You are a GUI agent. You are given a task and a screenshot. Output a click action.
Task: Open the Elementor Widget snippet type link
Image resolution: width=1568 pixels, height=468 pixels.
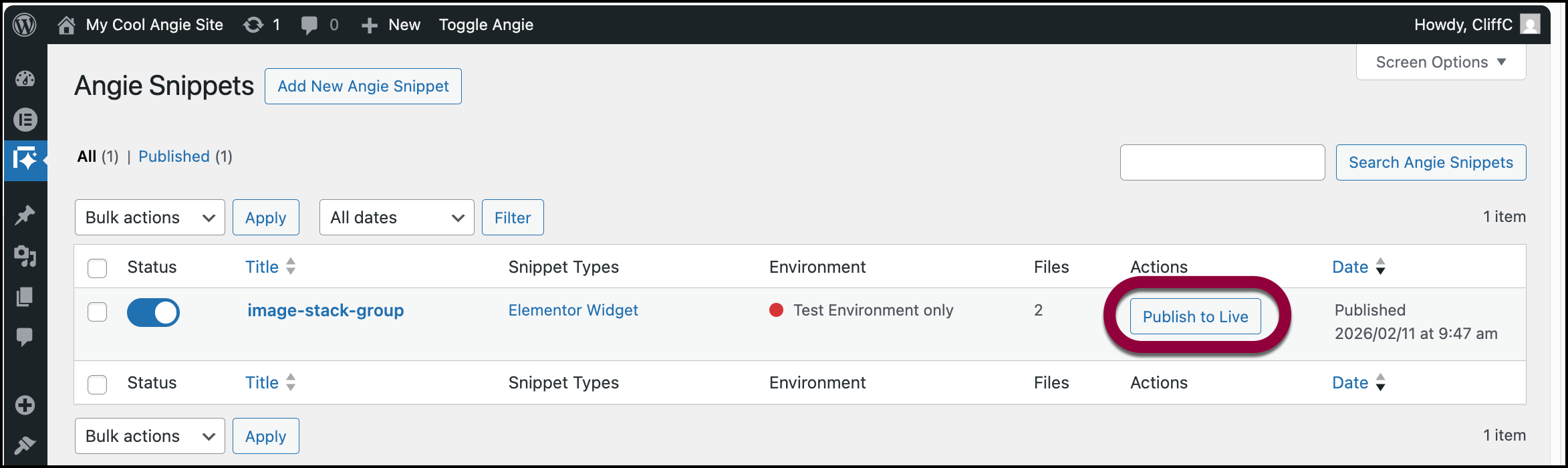[x=573, y=310]
